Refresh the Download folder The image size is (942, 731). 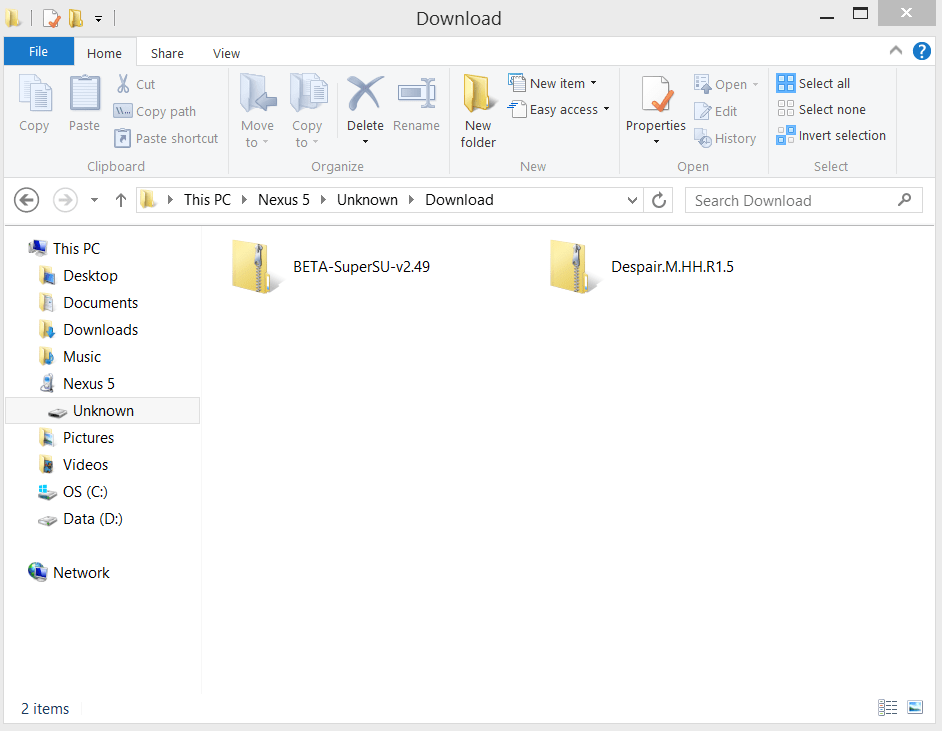coord(659,200)
